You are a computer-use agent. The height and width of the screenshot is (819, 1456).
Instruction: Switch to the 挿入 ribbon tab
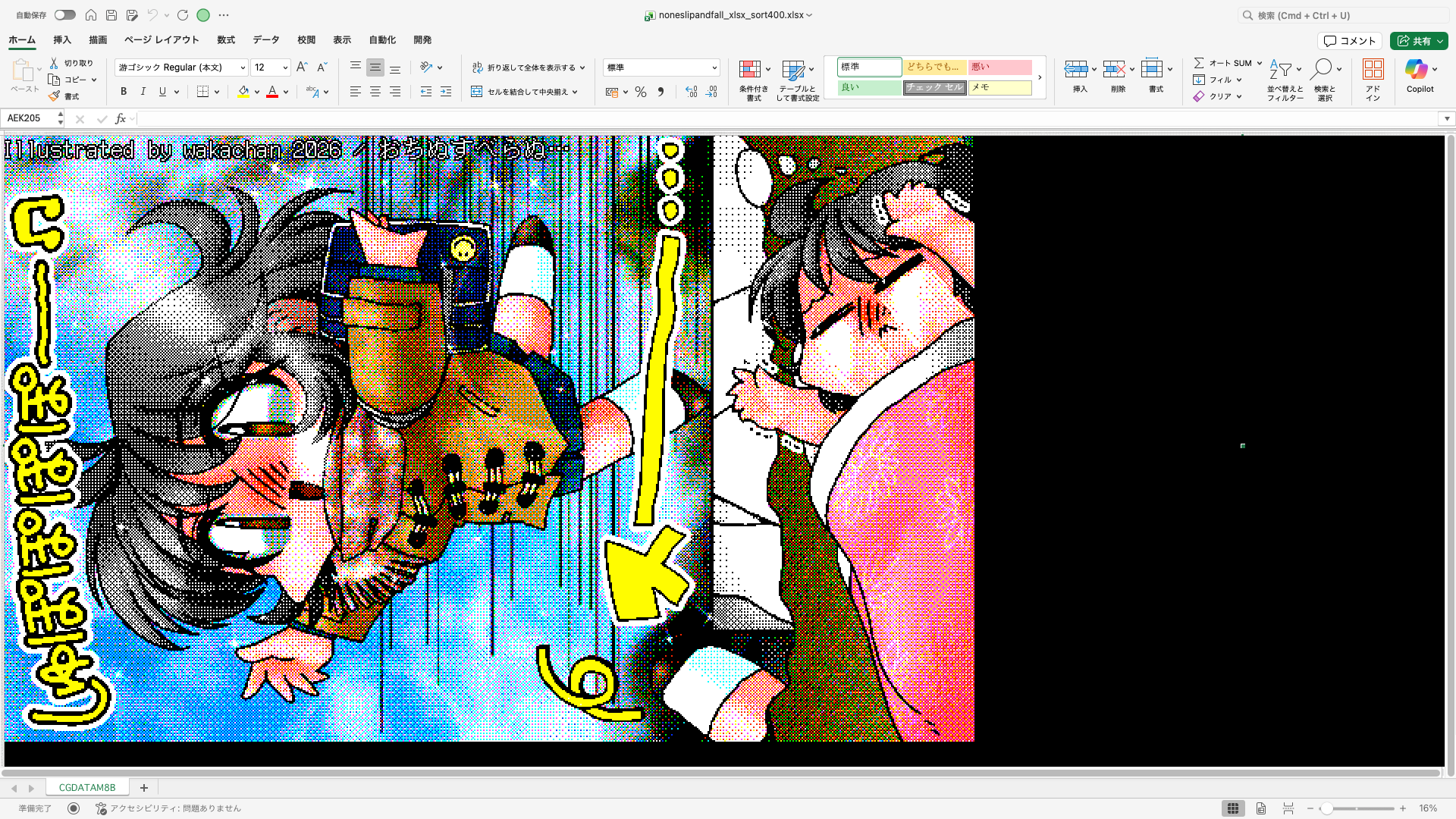(61, 39)
